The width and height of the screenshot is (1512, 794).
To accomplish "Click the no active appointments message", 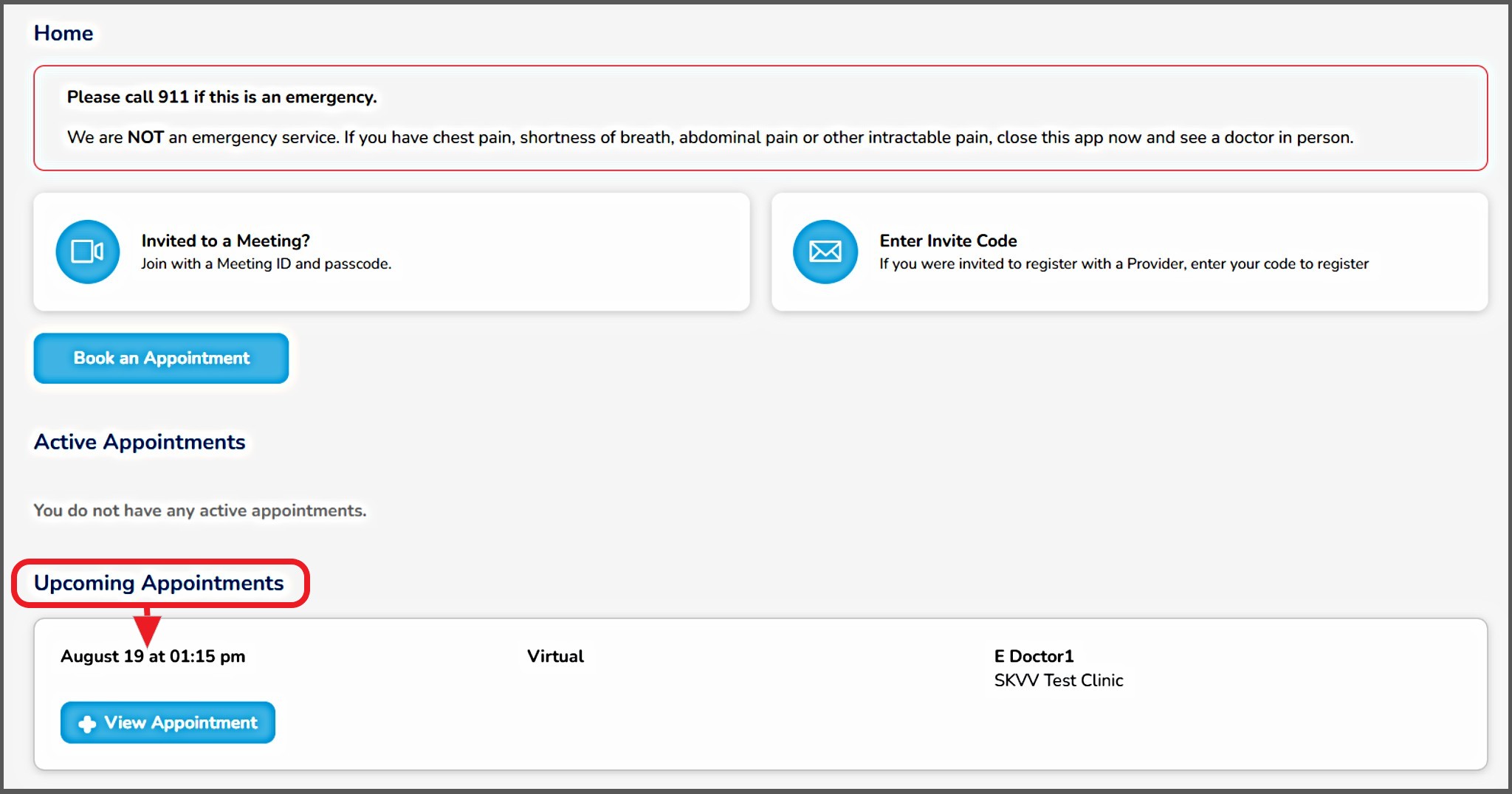I will coord(199,511).
